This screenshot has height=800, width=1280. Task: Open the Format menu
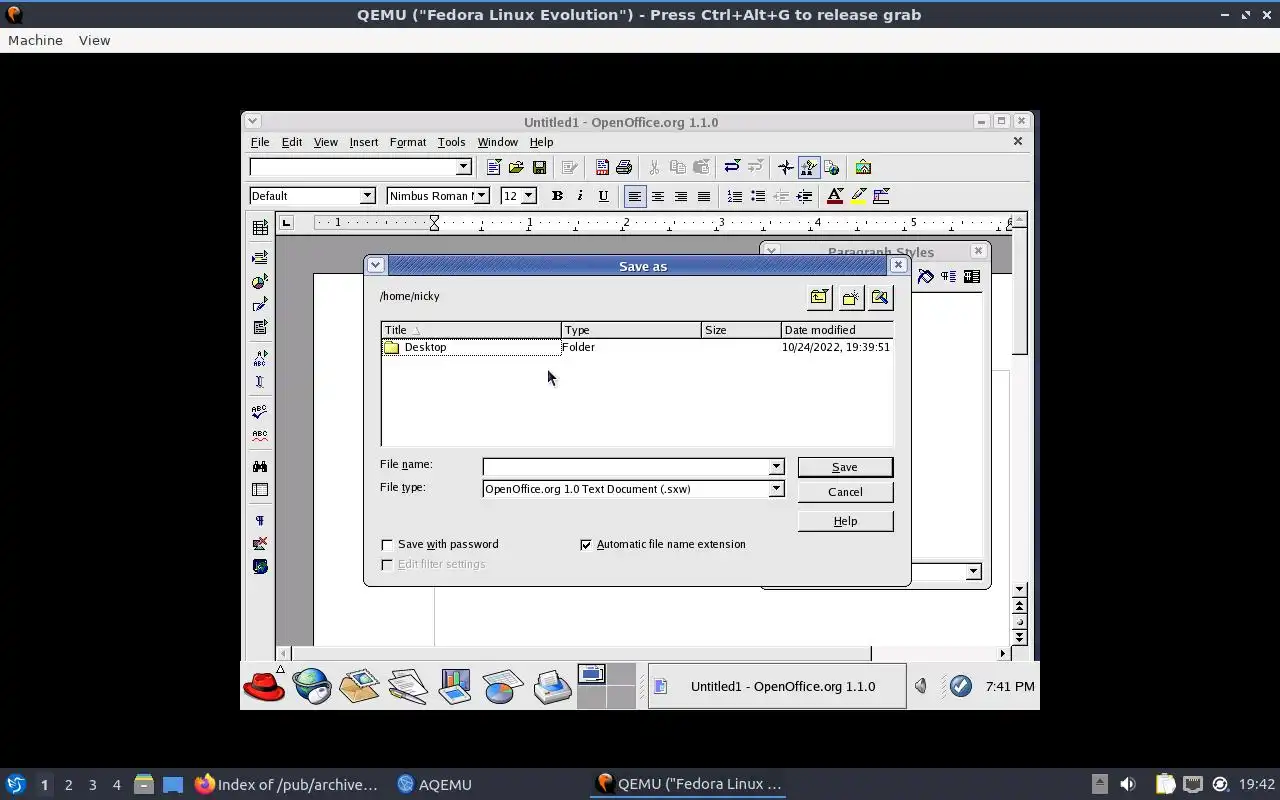click(408, 142)
